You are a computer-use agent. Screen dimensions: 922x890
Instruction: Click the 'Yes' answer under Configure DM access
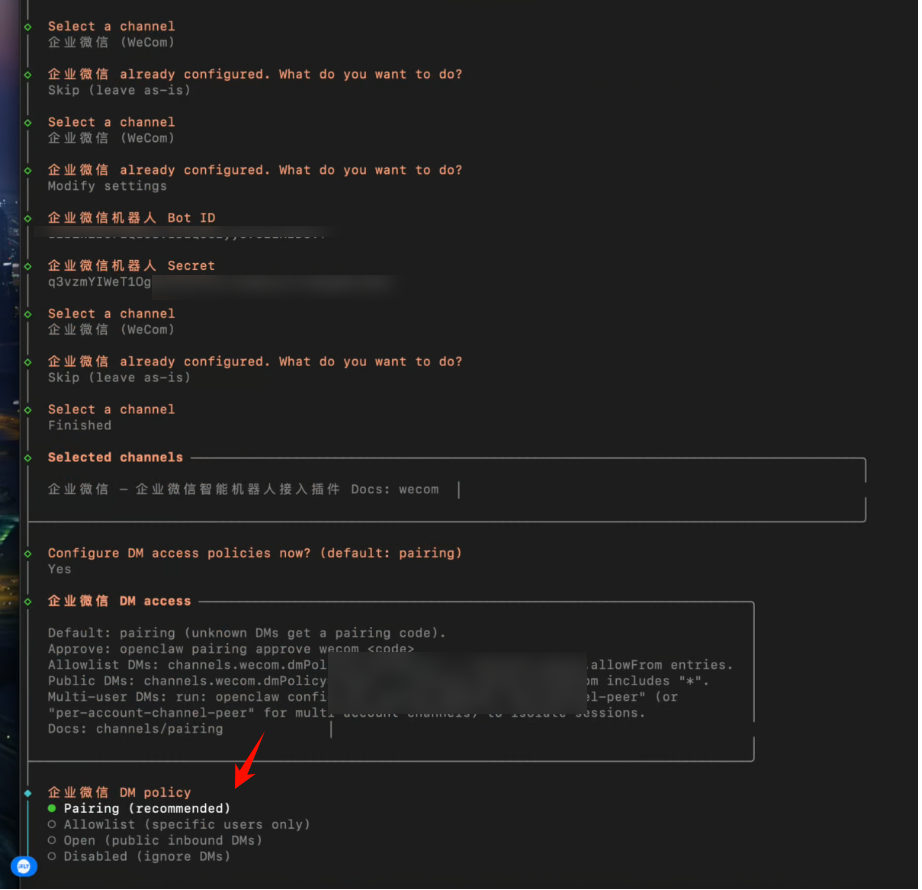[59, 570]
